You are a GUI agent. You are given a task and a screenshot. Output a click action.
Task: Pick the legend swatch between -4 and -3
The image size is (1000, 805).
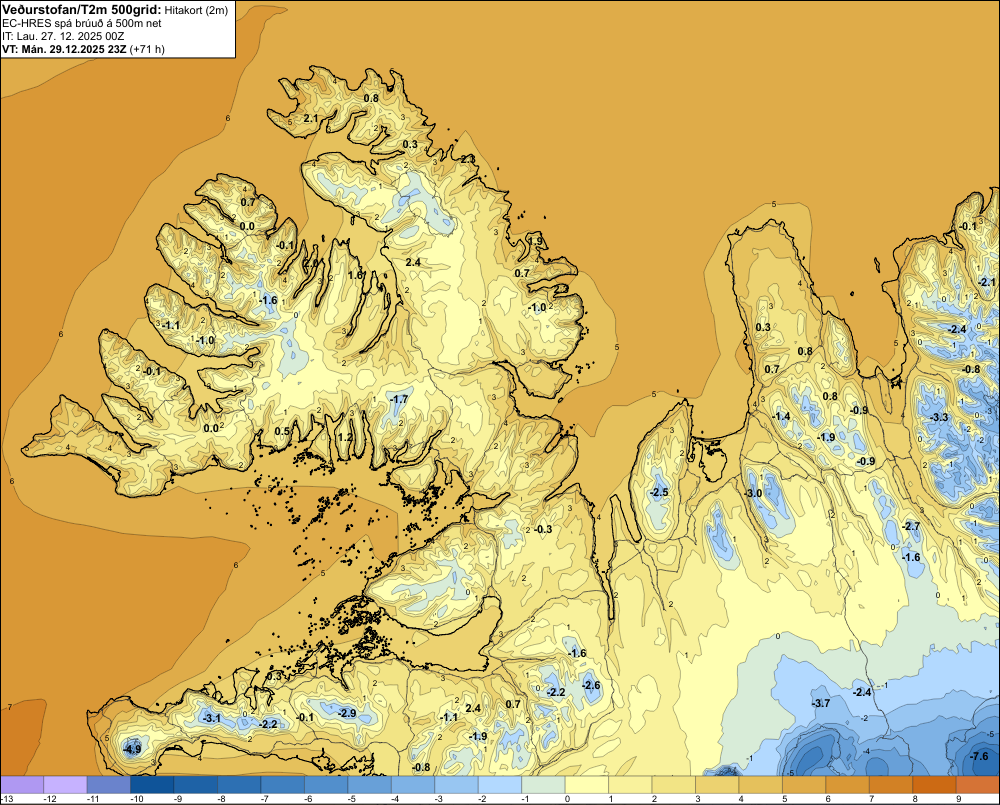(x=413, y=785)
